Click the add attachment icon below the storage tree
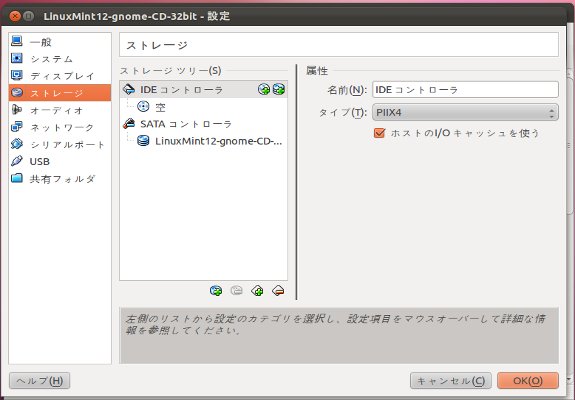Screen dimensions: 575x400 pyautogui.click(x=216, y=291)
